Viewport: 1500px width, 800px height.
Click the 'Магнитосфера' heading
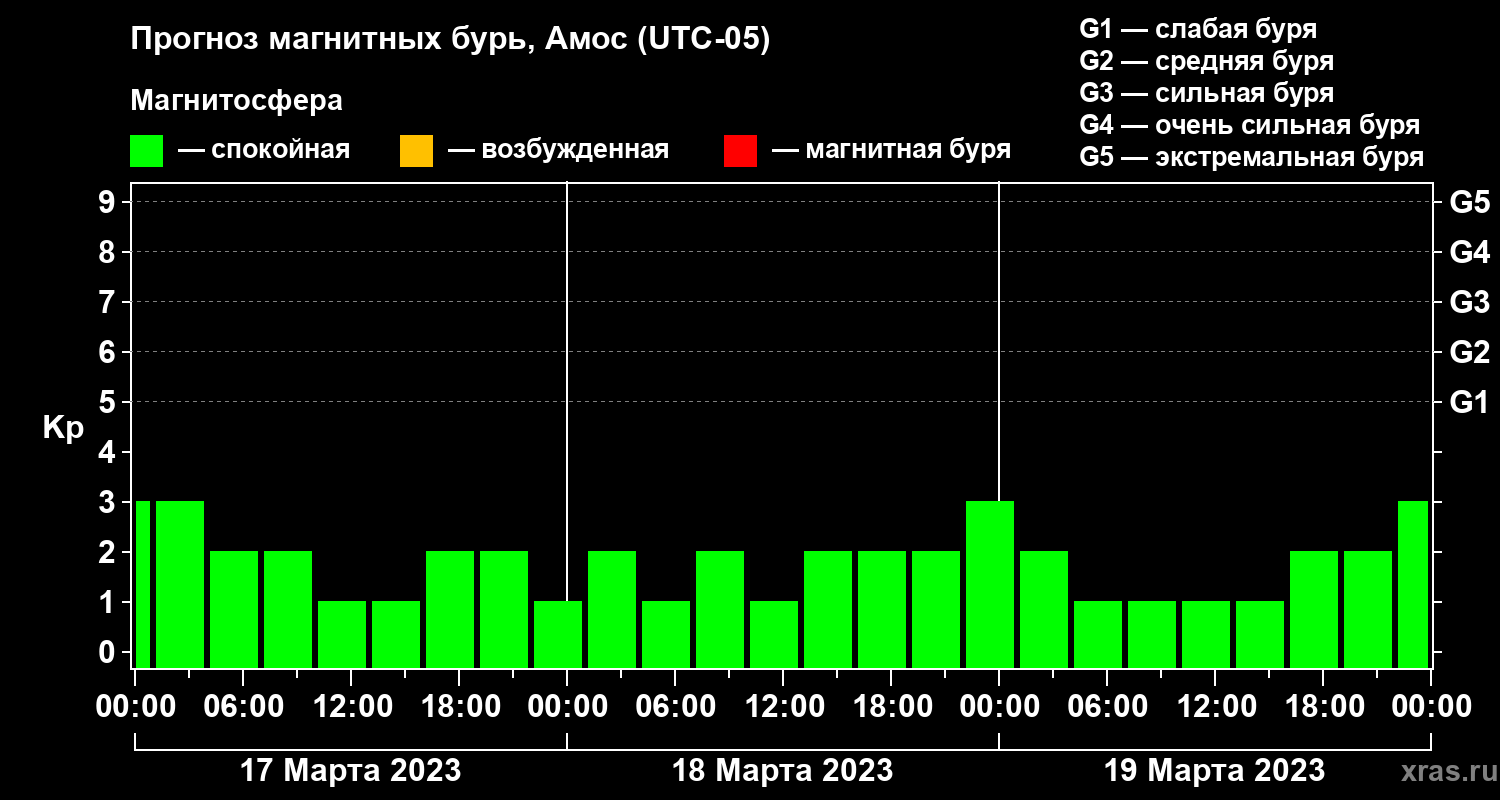236,101
